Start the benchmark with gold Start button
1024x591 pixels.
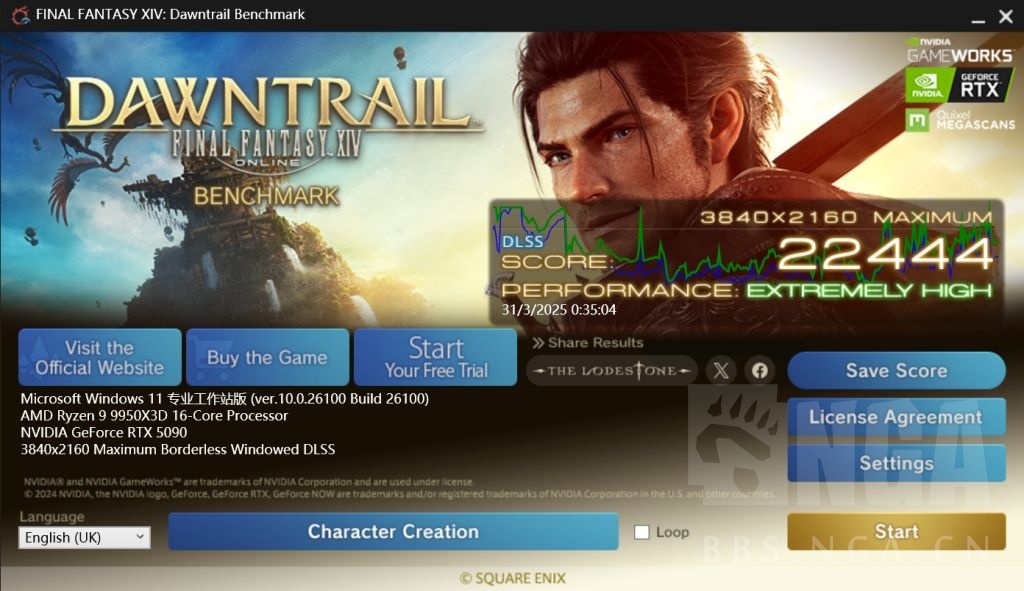click(896, 531)
